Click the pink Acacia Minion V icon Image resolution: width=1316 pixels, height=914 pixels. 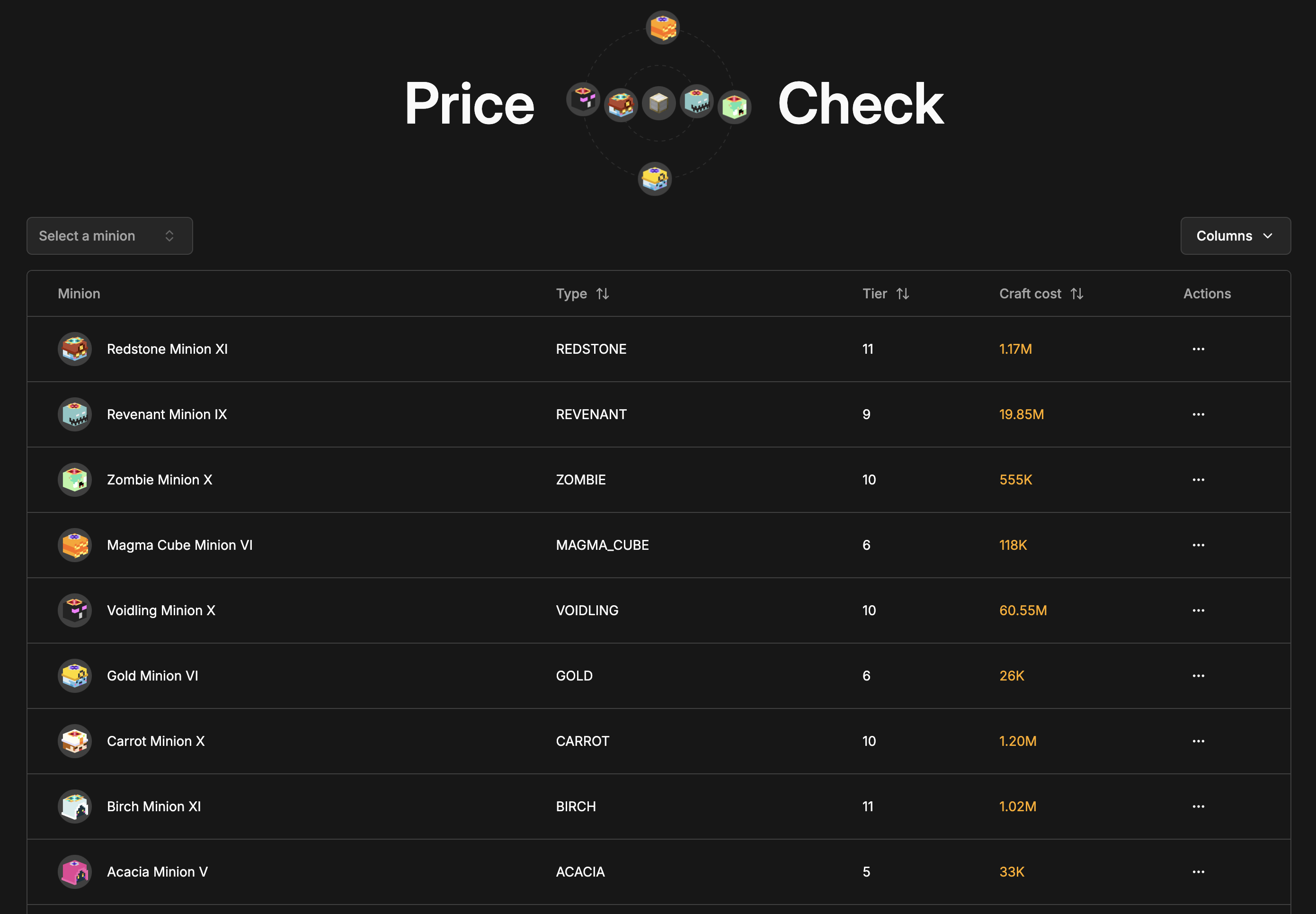pos(74,871)
